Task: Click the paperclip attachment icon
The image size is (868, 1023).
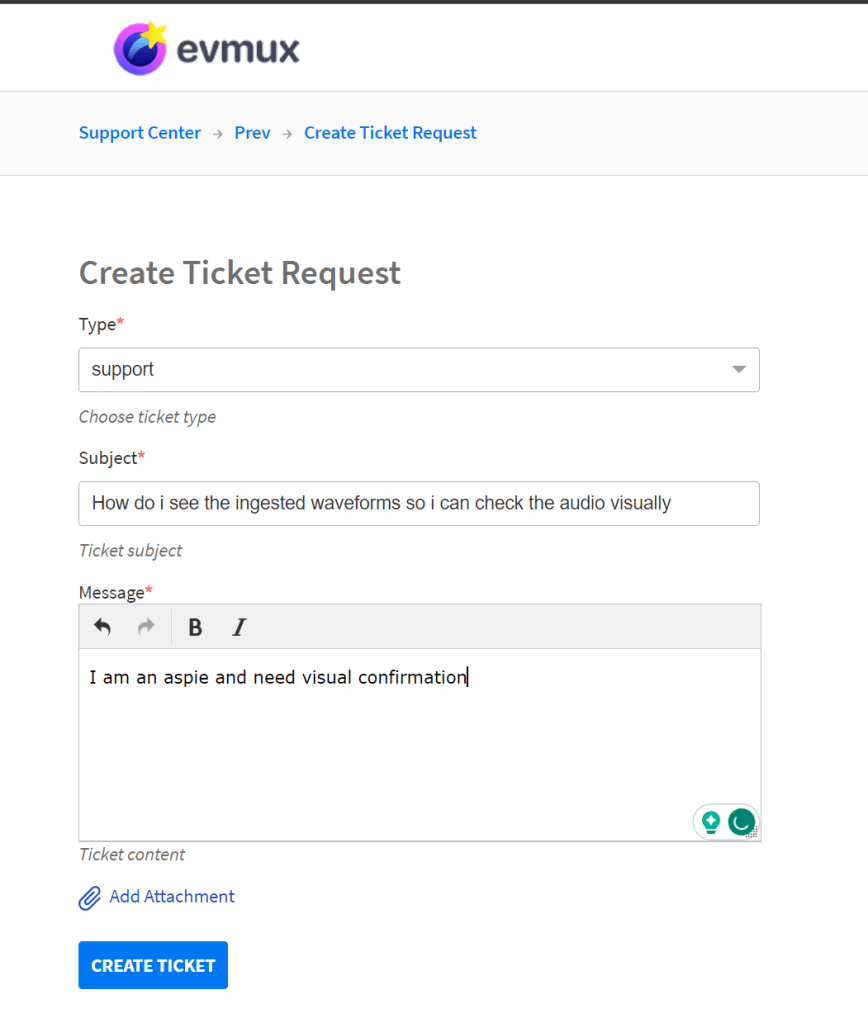Action: 89,898
